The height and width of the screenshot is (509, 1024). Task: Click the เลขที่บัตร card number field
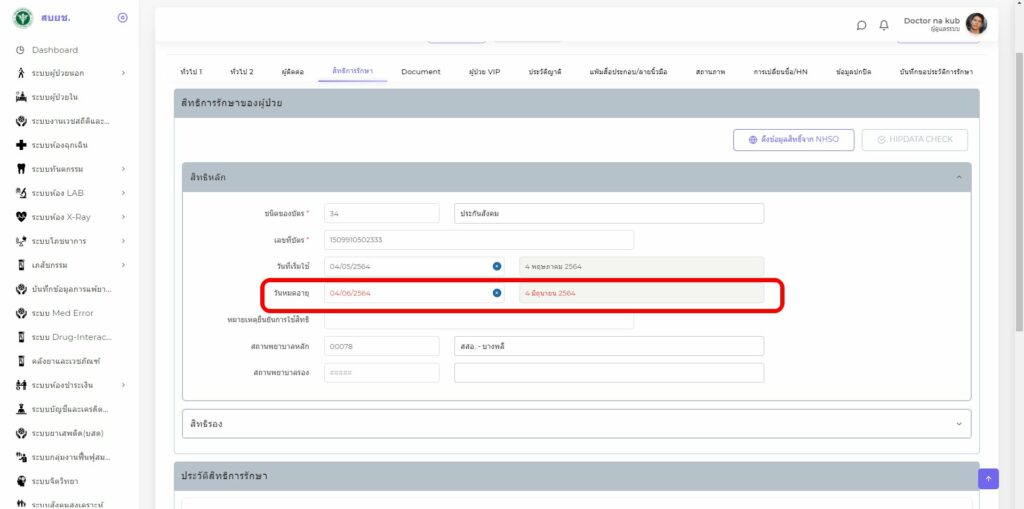pyautogui.click(x=479, y=240)
